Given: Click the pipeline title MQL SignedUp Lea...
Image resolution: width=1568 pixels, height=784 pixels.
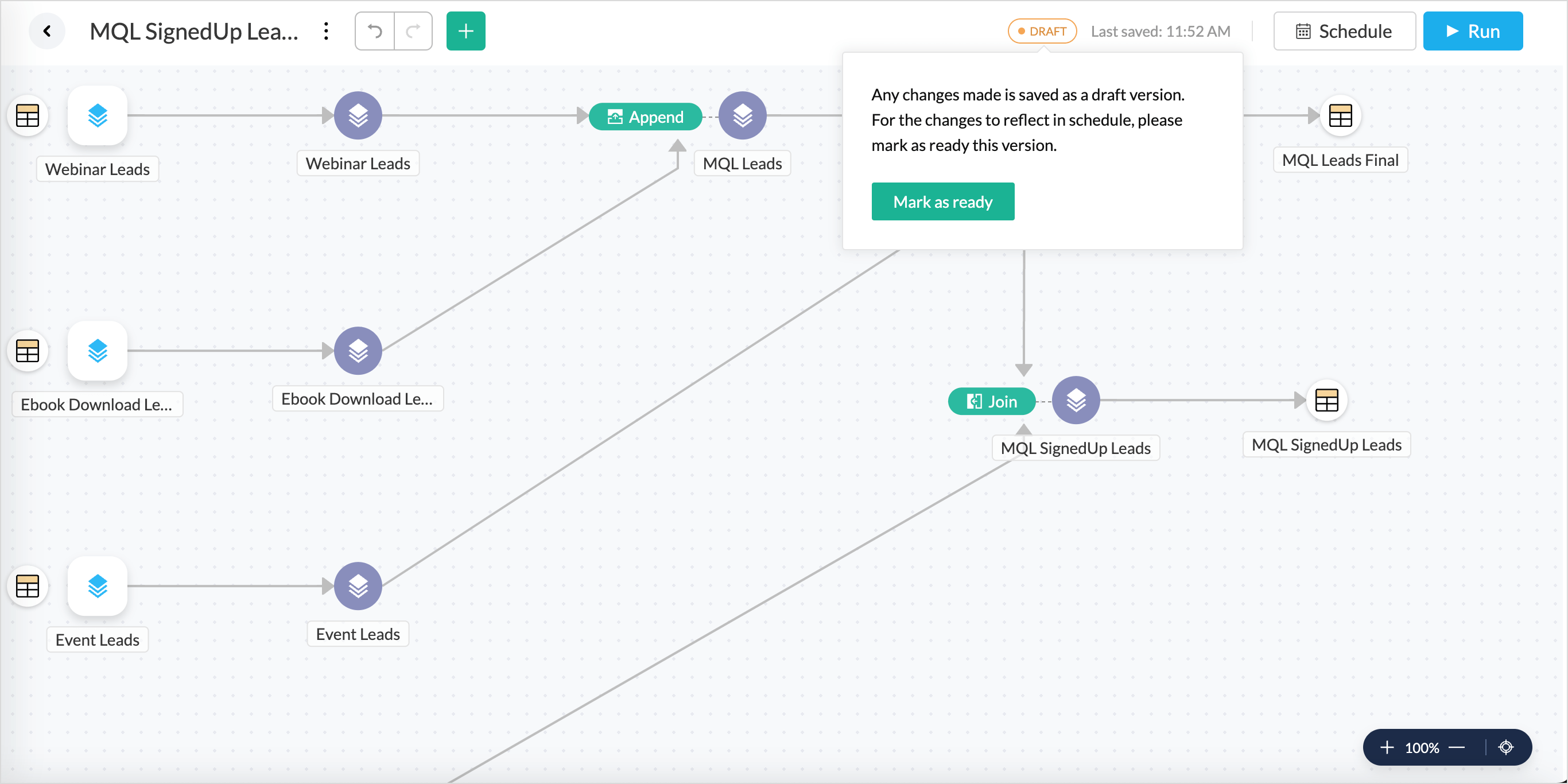Looking at the screenshot, I should (194, 31).
